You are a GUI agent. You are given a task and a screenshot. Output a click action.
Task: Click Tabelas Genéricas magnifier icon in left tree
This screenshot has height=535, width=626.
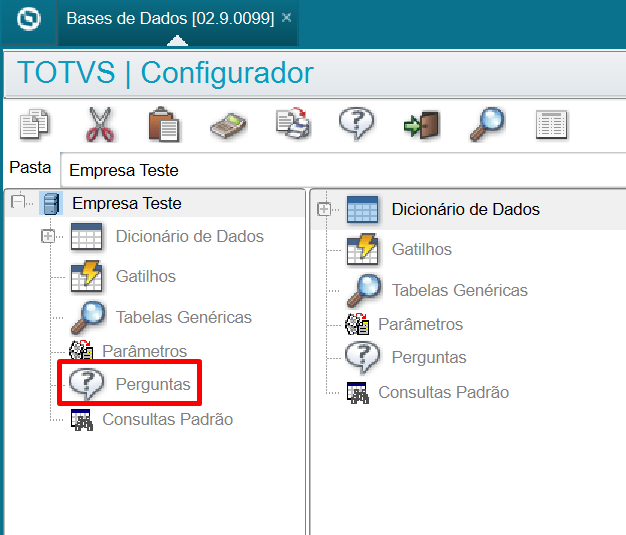[x=88, y=317]
